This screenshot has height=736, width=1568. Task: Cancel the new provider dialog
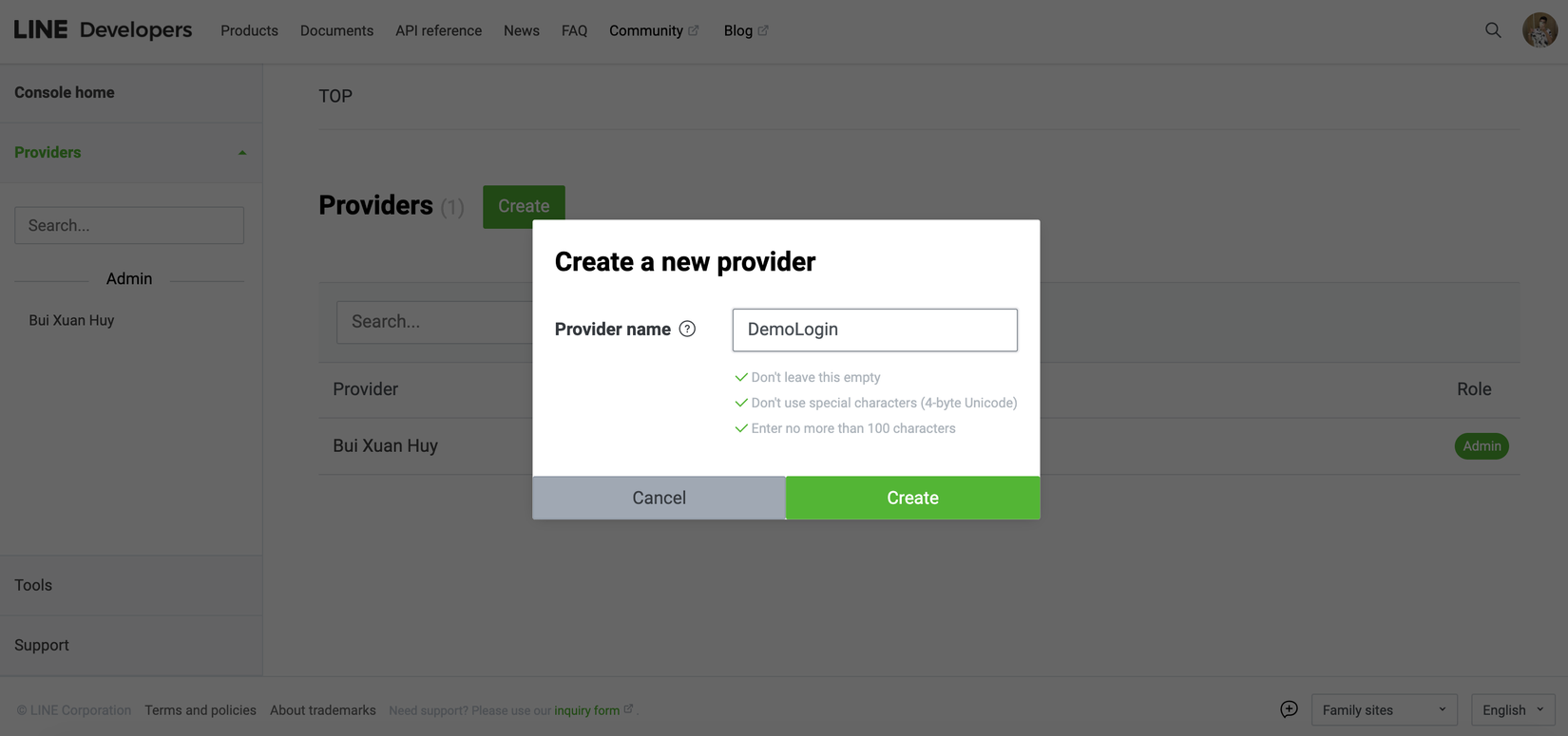coord(659,498)
